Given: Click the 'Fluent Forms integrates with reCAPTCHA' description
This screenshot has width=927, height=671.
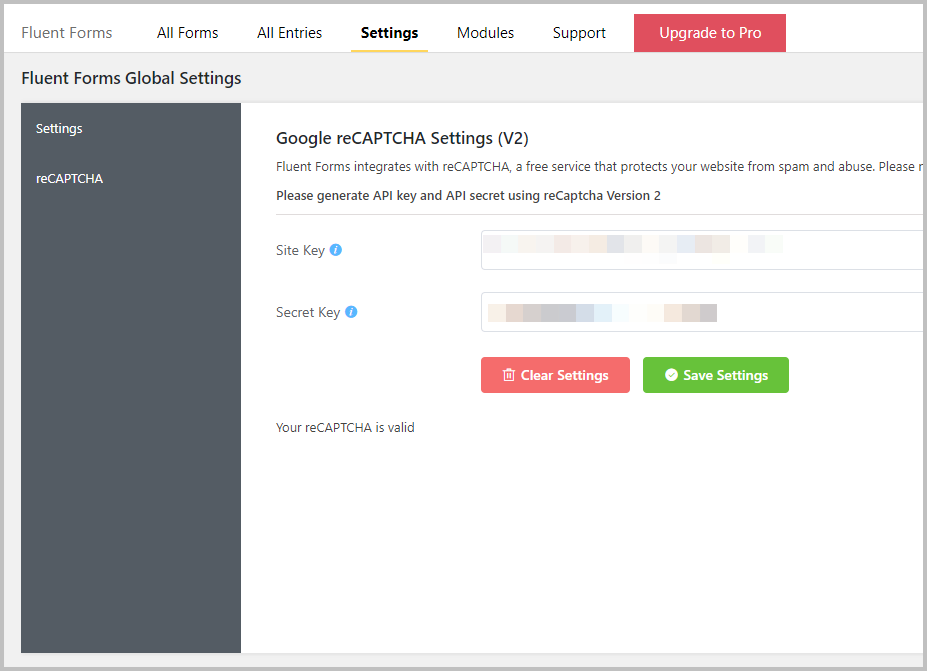Looking at the screenshot, I should pos(599,167).
